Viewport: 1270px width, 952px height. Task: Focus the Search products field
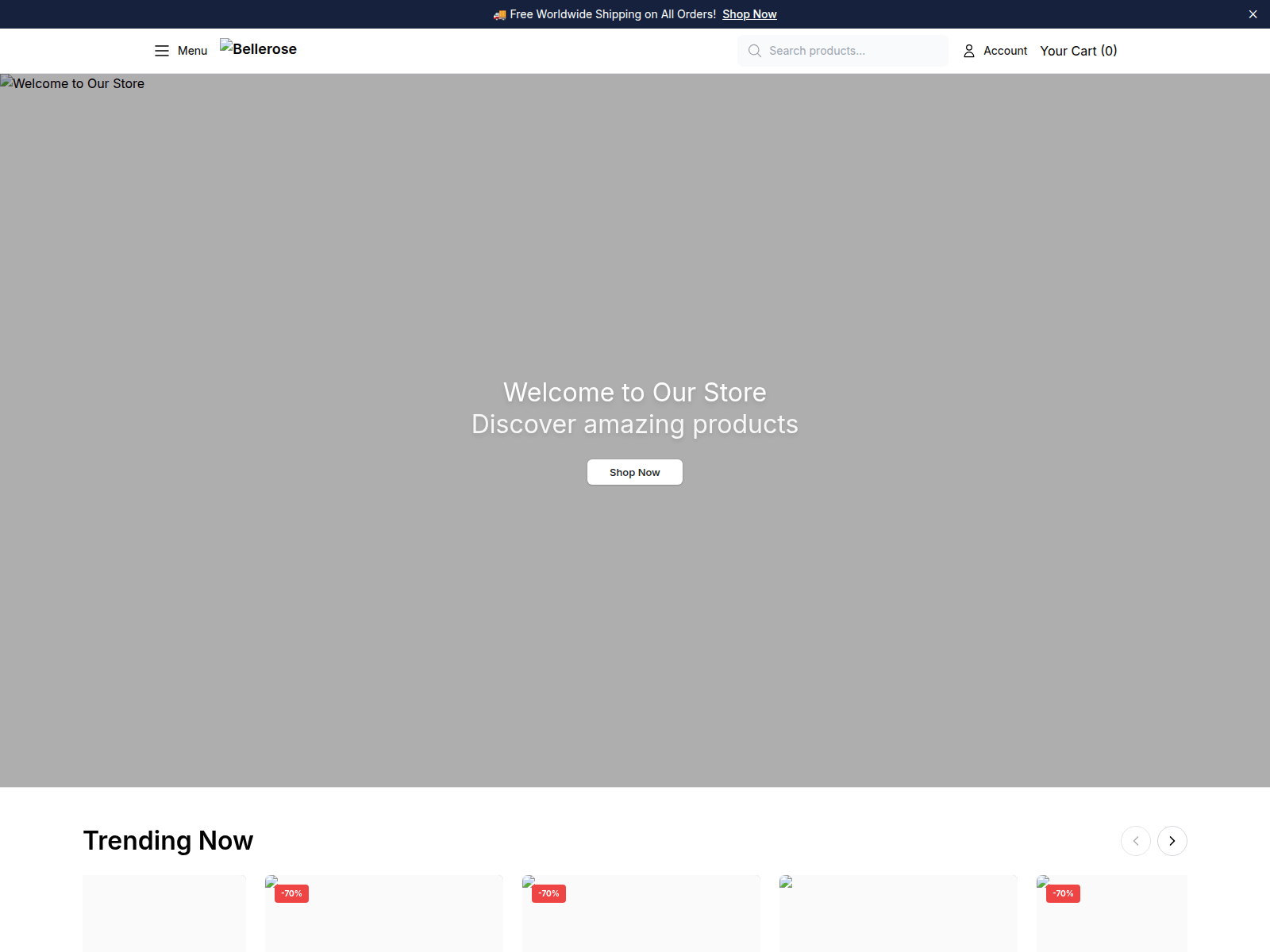click(x=843, y=51)
